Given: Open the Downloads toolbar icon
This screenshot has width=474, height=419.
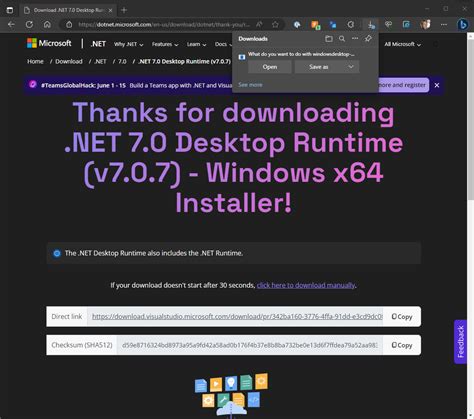Looking at the screenshot, I should pos(371,24).
